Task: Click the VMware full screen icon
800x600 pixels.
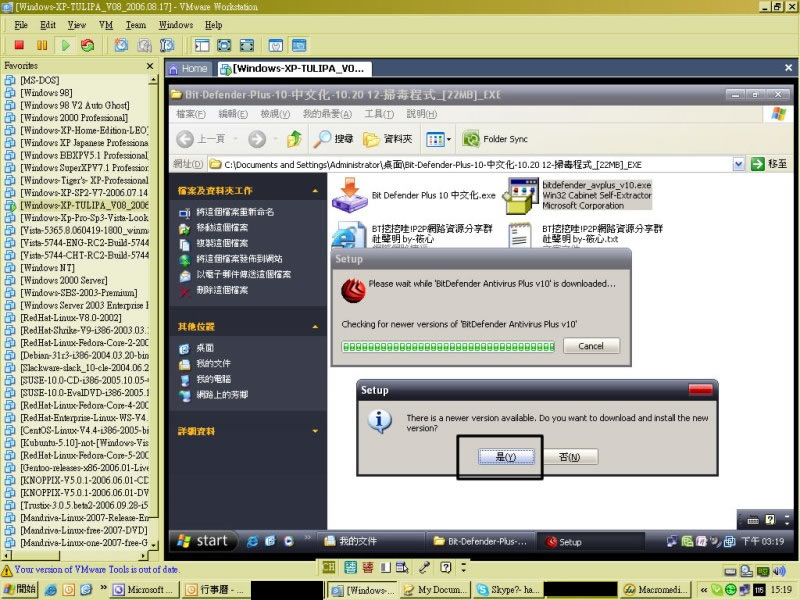Action: pos(224,45)
